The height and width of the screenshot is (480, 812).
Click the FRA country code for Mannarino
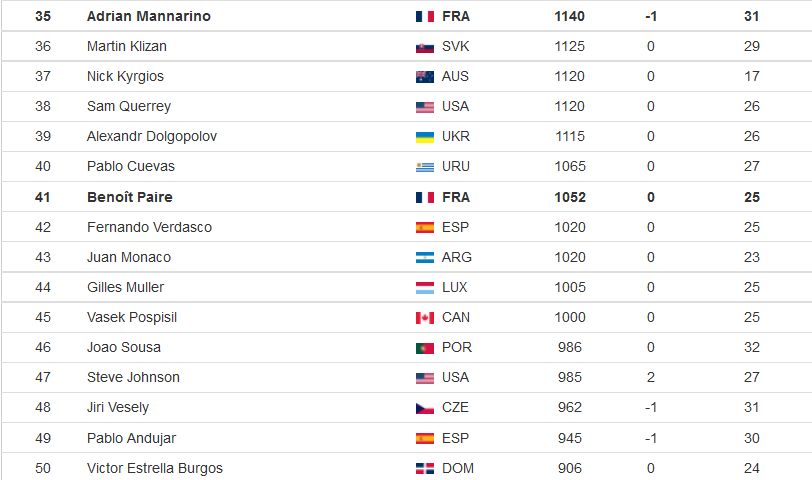click(x=456, y=17)
